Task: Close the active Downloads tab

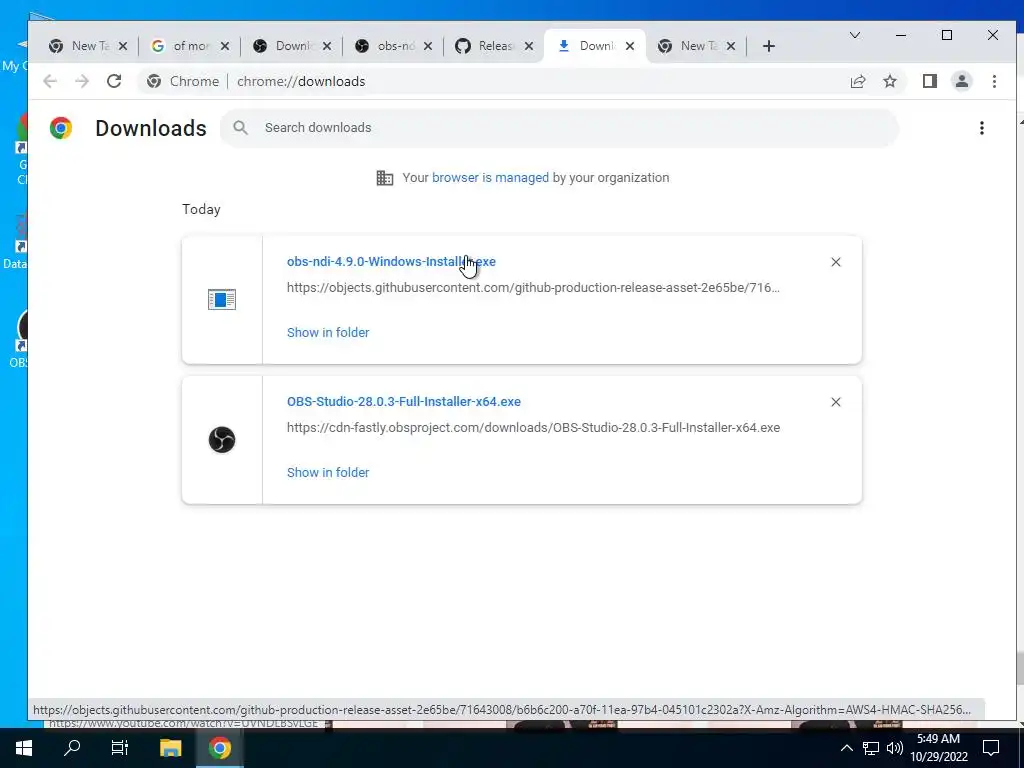Action: coord(630,46)
